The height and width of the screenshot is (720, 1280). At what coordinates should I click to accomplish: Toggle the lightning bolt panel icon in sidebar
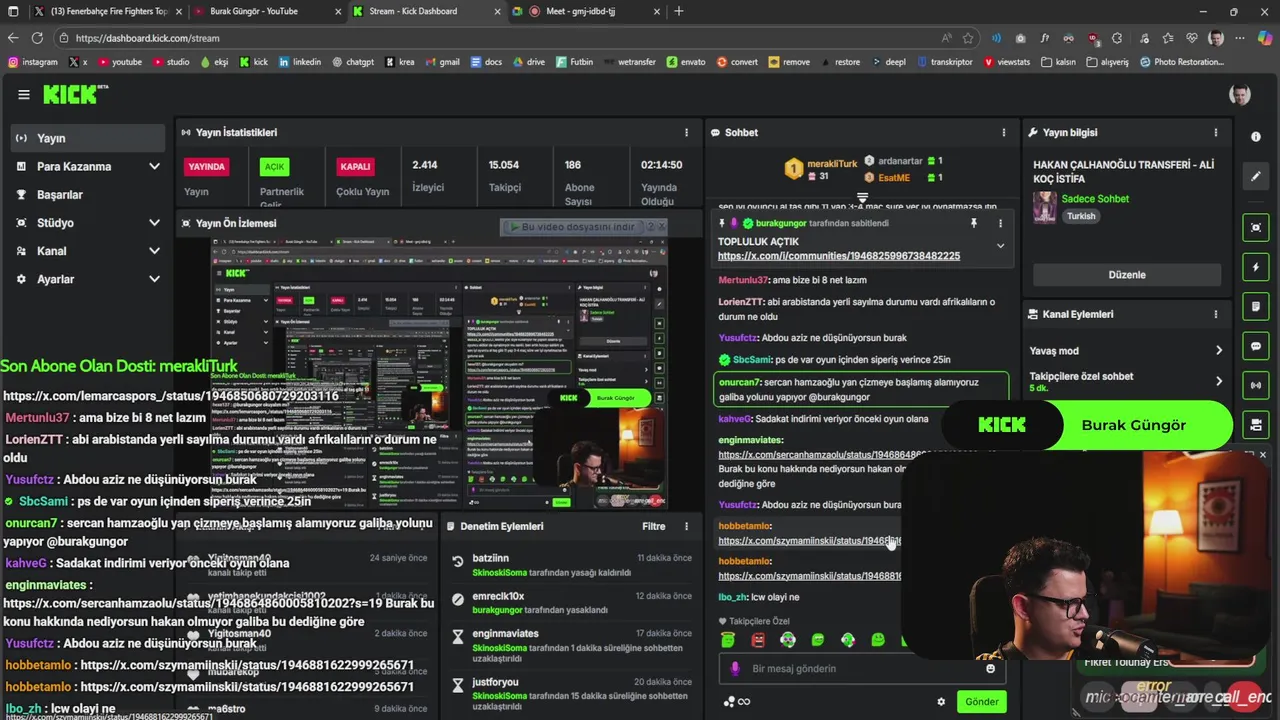[x=1256, y=267]
